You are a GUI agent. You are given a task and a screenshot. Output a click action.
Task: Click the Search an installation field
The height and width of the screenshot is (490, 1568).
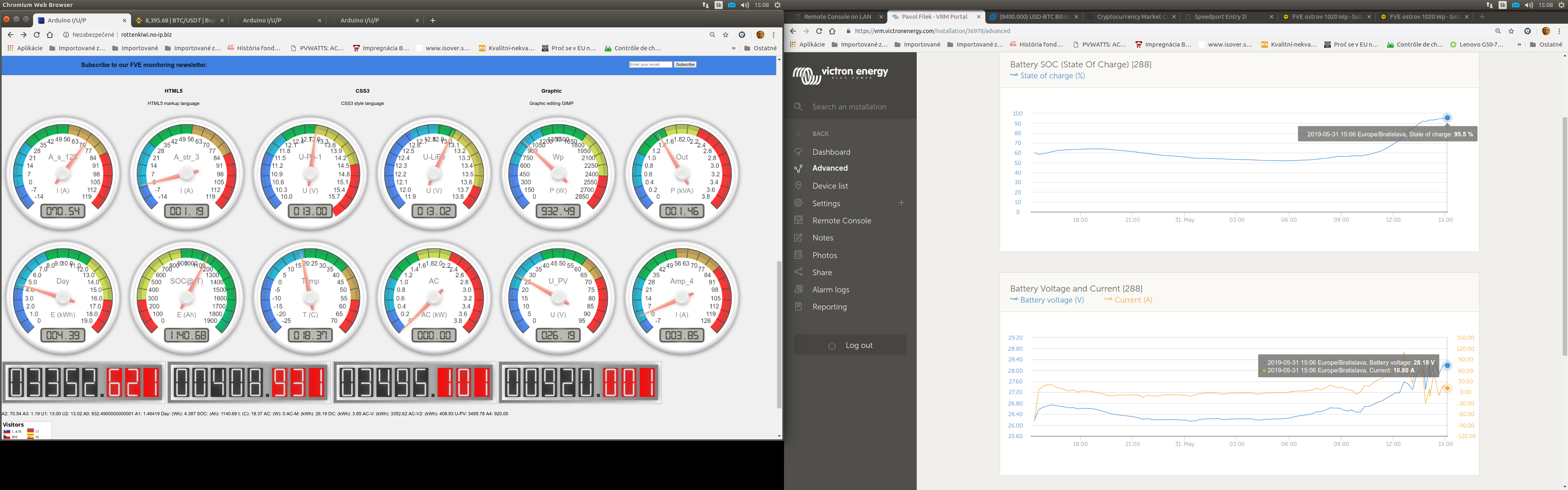(x=849, y=107)
